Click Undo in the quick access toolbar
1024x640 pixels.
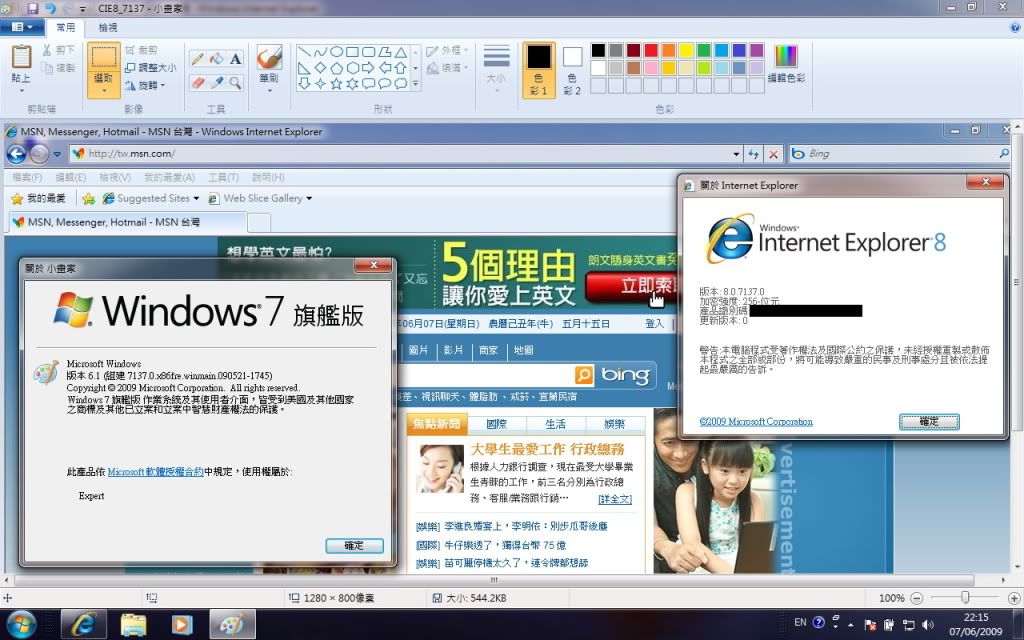50,8
